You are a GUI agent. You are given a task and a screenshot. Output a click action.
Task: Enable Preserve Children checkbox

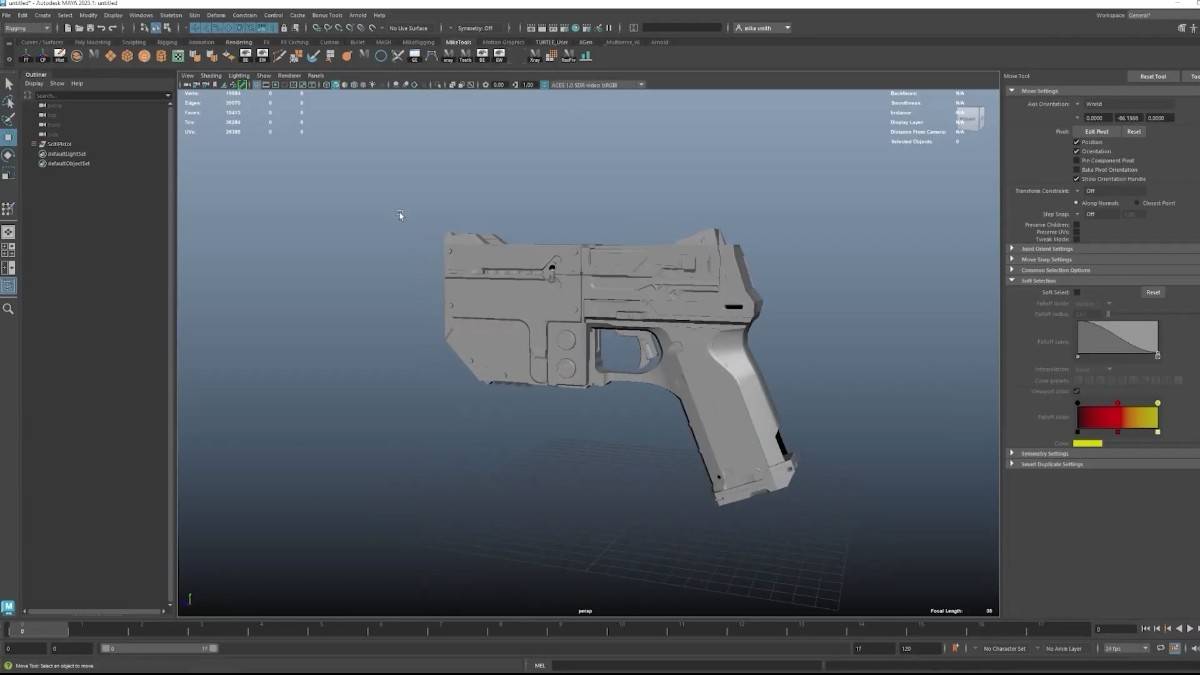point(1076,225)
